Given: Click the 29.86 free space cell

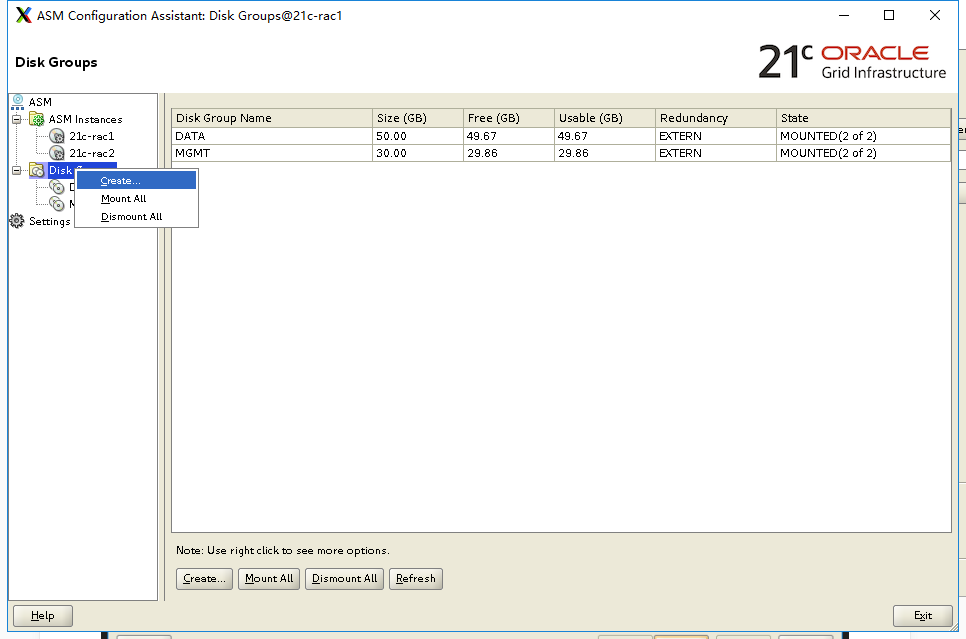Looking at the screenshot, I should 509,153.
